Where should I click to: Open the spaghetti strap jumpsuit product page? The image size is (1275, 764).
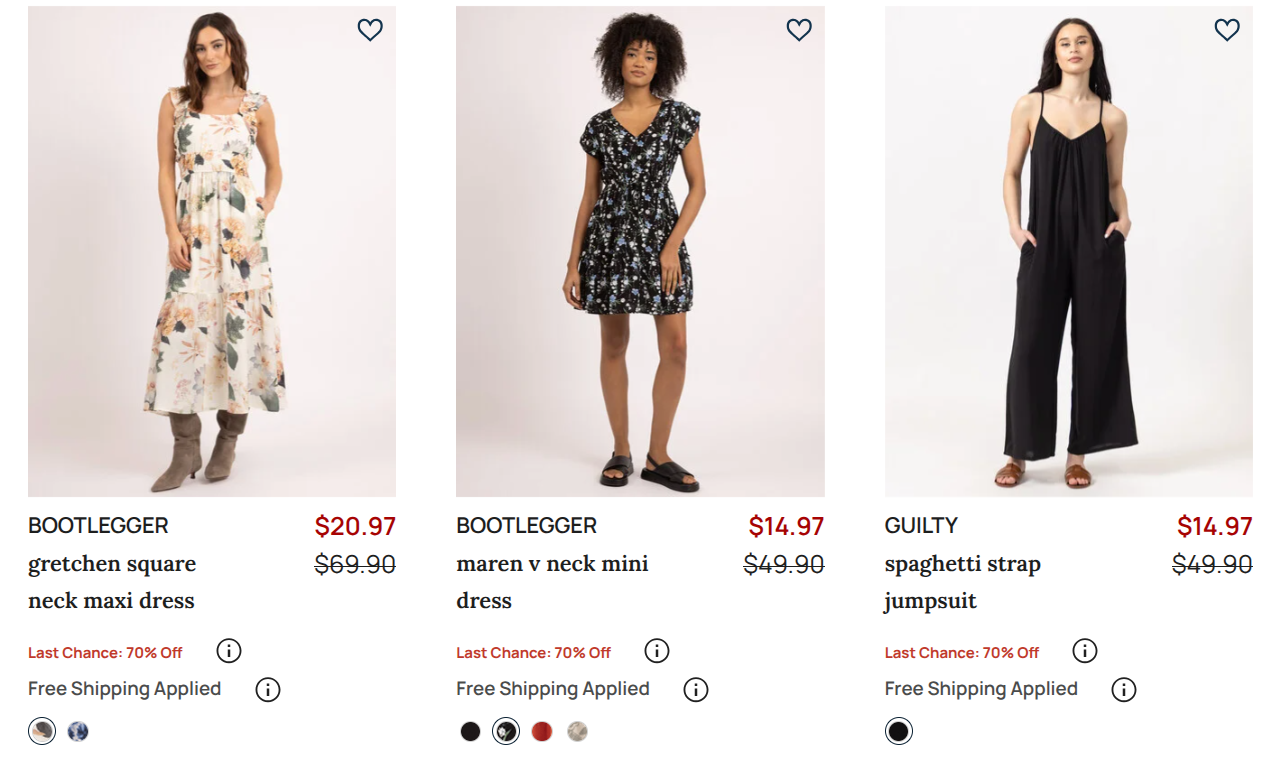tap(962, 582)
